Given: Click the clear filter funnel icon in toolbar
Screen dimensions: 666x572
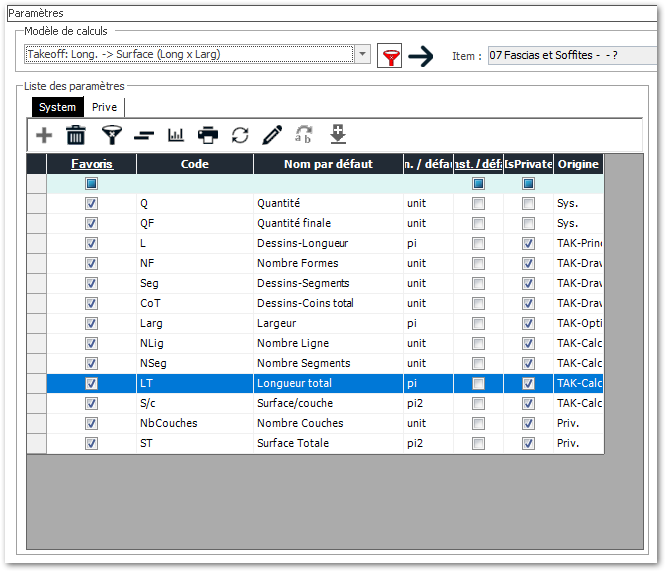Looking at the screenshot, I should click(x=111, y=135).
